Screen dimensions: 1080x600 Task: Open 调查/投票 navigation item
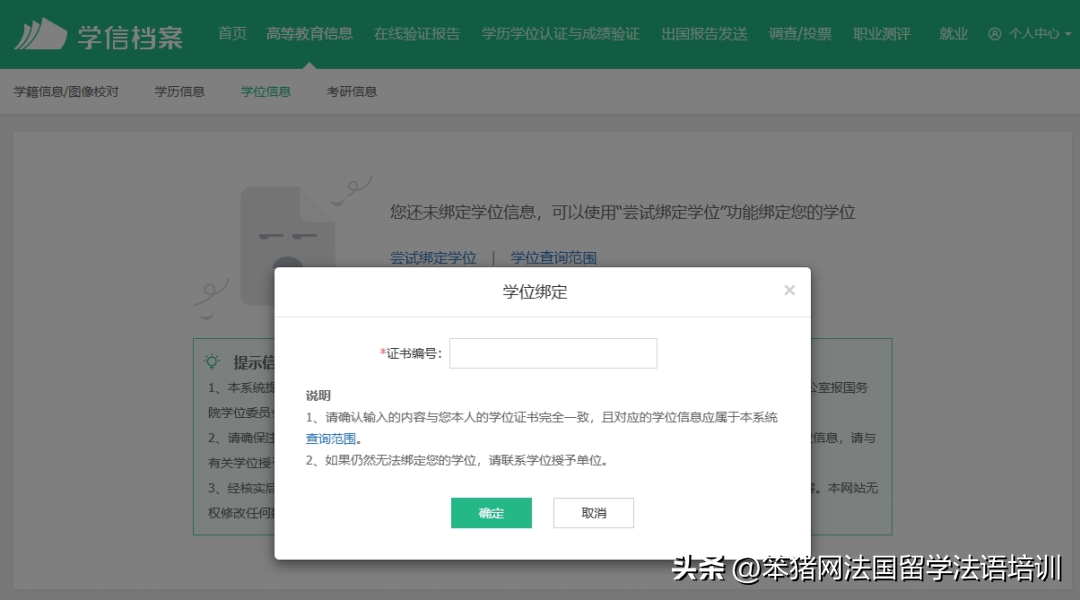click(800, 34)
